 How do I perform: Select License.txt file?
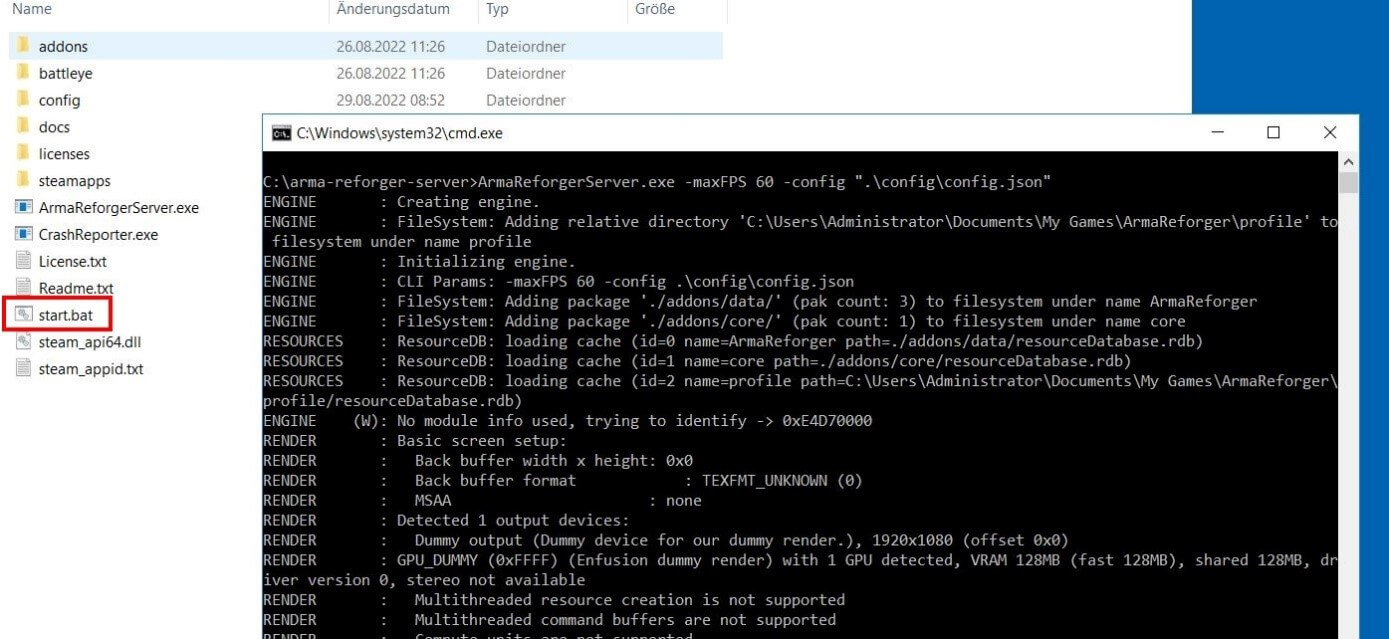click(72, 261)
